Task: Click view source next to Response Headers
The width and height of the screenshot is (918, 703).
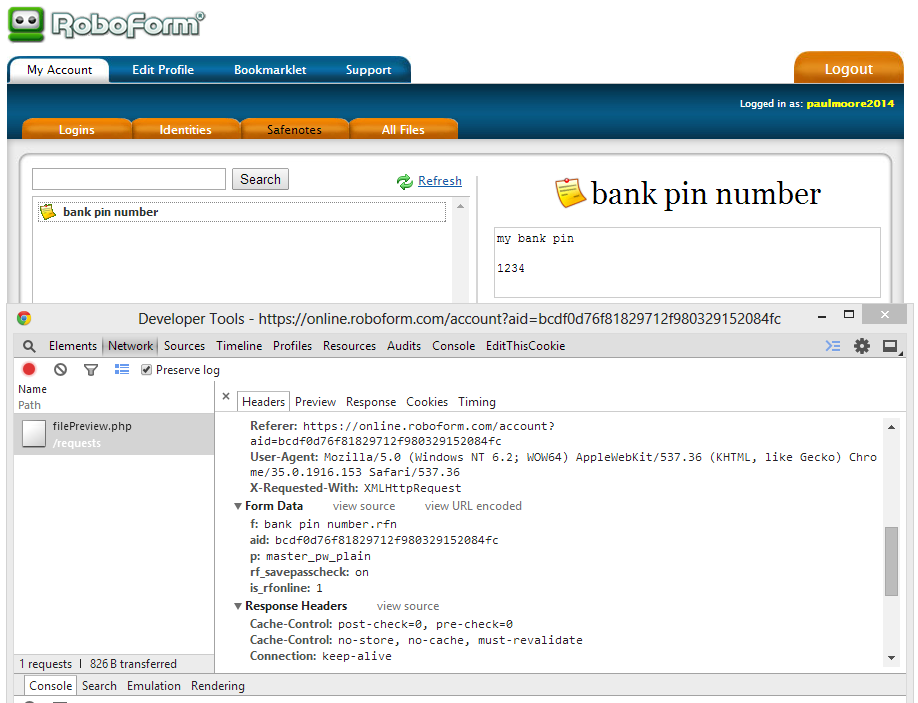Action: (x=407, y=606)
